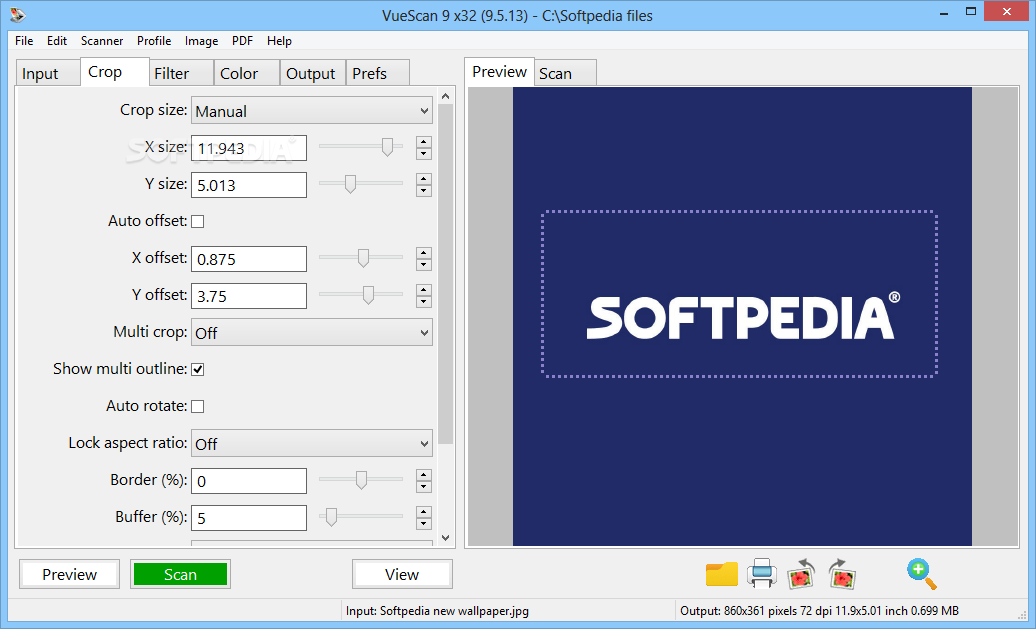The height and width of the screenshot is (629, 1036).
Task: Open the Multi crop dropdown
Action: [x=312, y=333]
